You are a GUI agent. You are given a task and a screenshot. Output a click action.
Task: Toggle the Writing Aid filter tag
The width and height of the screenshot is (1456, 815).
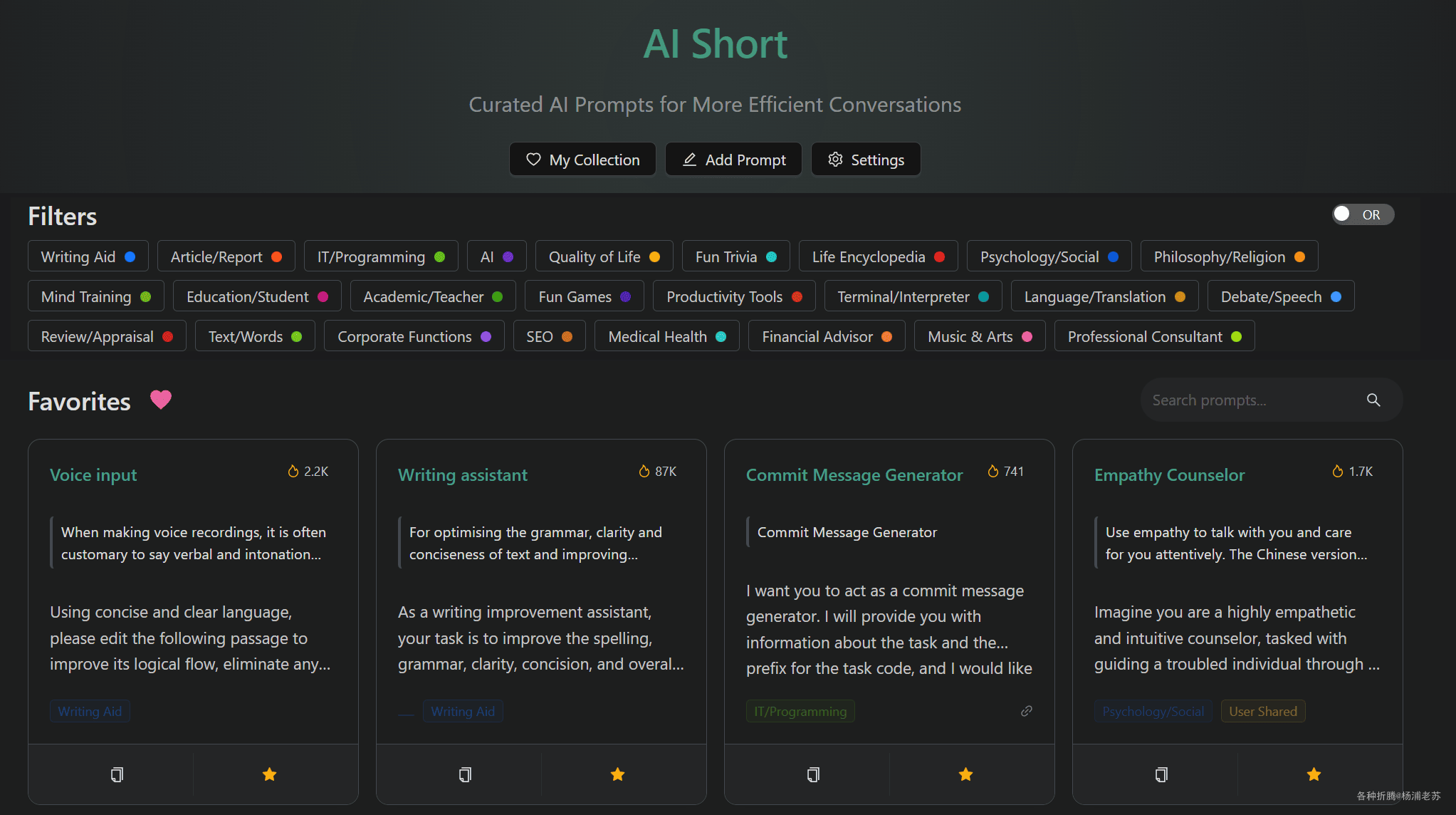pos(88,256)
